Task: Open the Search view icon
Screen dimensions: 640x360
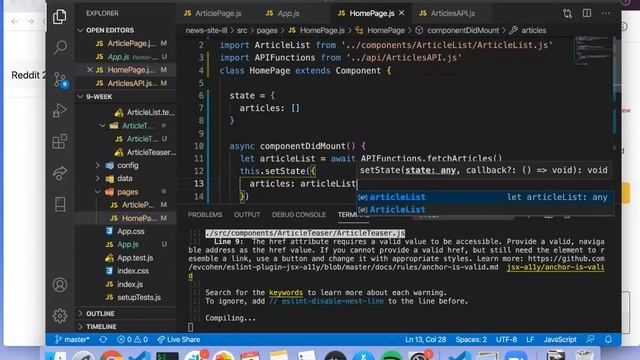Action: coord(60,47)
